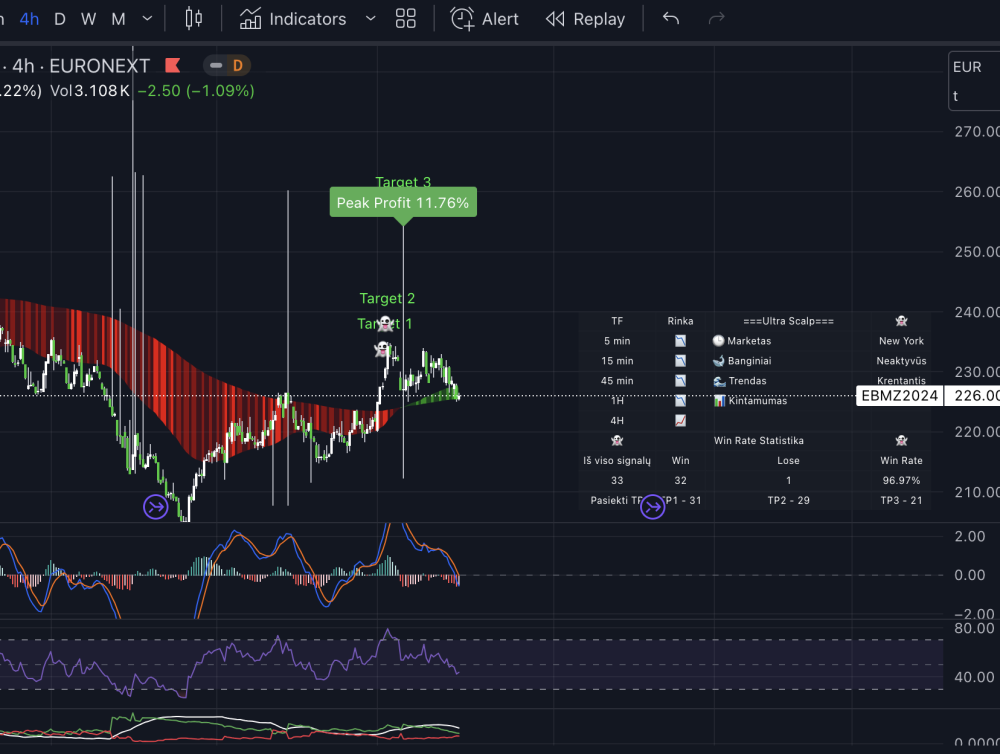Click the 5 min row trend icon

[x=680, y=341]
